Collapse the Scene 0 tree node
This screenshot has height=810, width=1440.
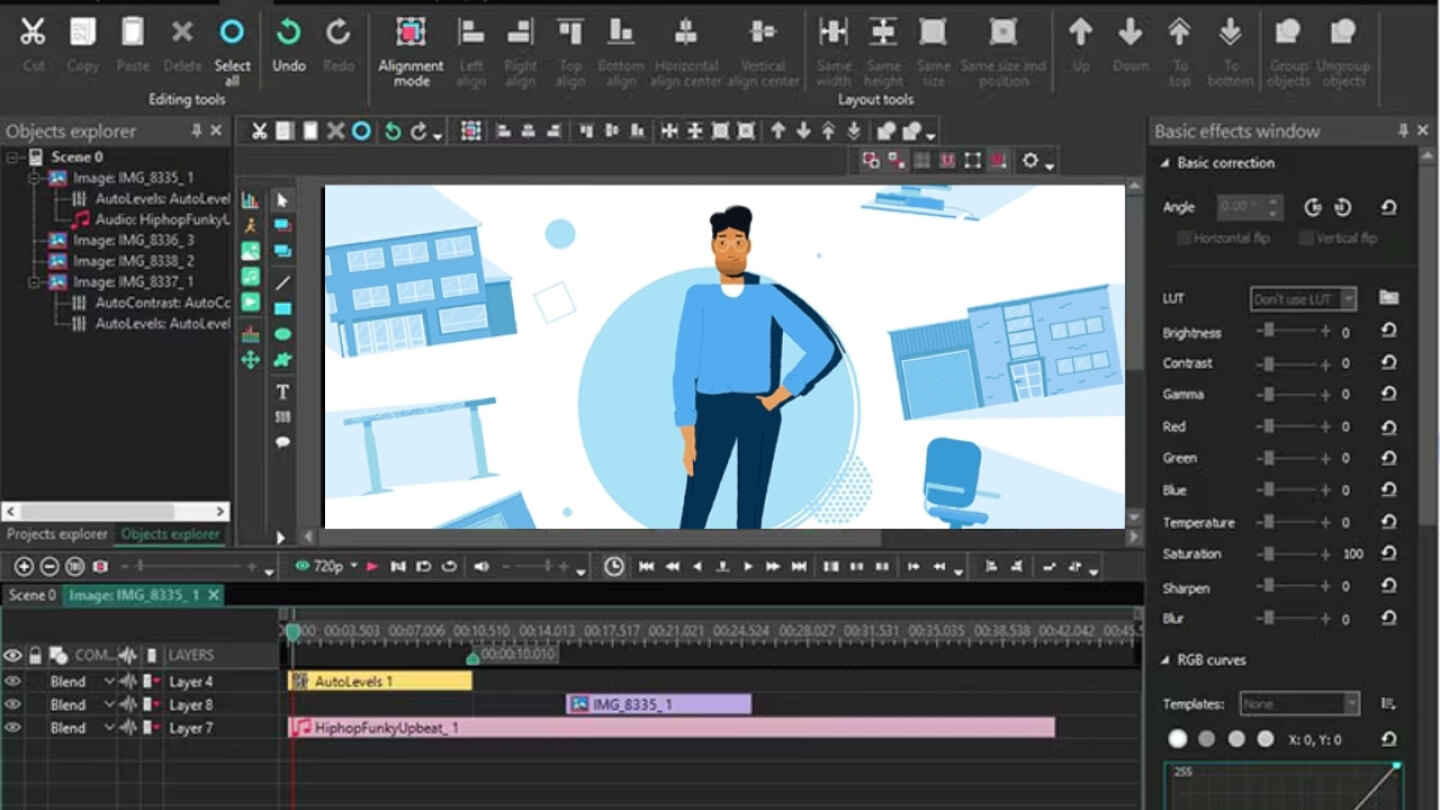point(13,157)
